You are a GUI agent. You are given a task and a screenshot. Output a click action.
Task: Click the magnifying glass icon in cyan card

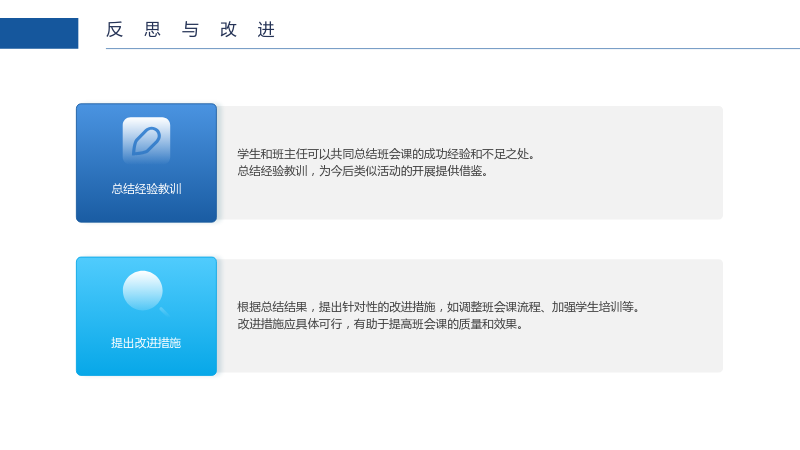coord(146,293)
